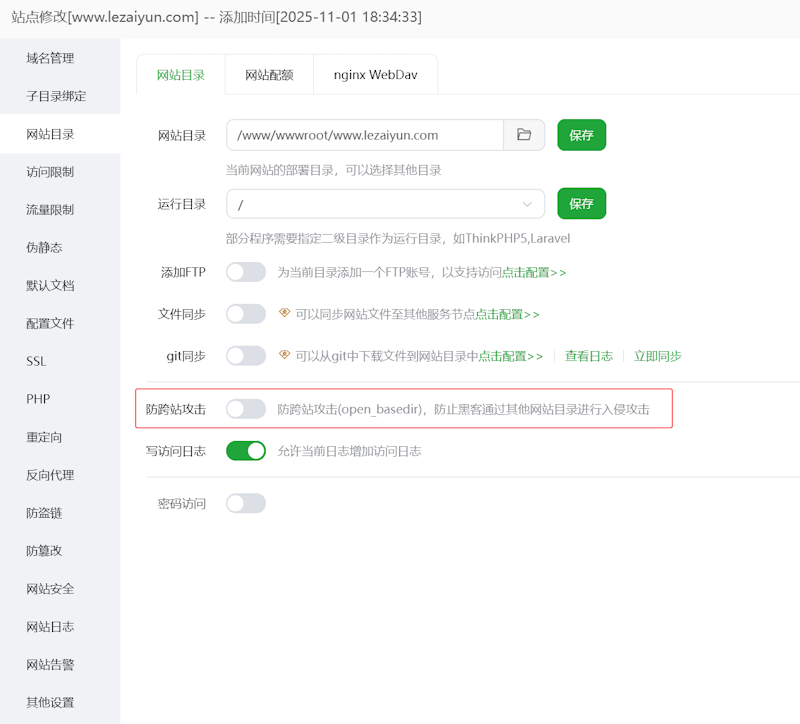The height and width of the screenshot is (724, 800).
Task: Open the folder picker for site directory
Action: coord(524,134)
